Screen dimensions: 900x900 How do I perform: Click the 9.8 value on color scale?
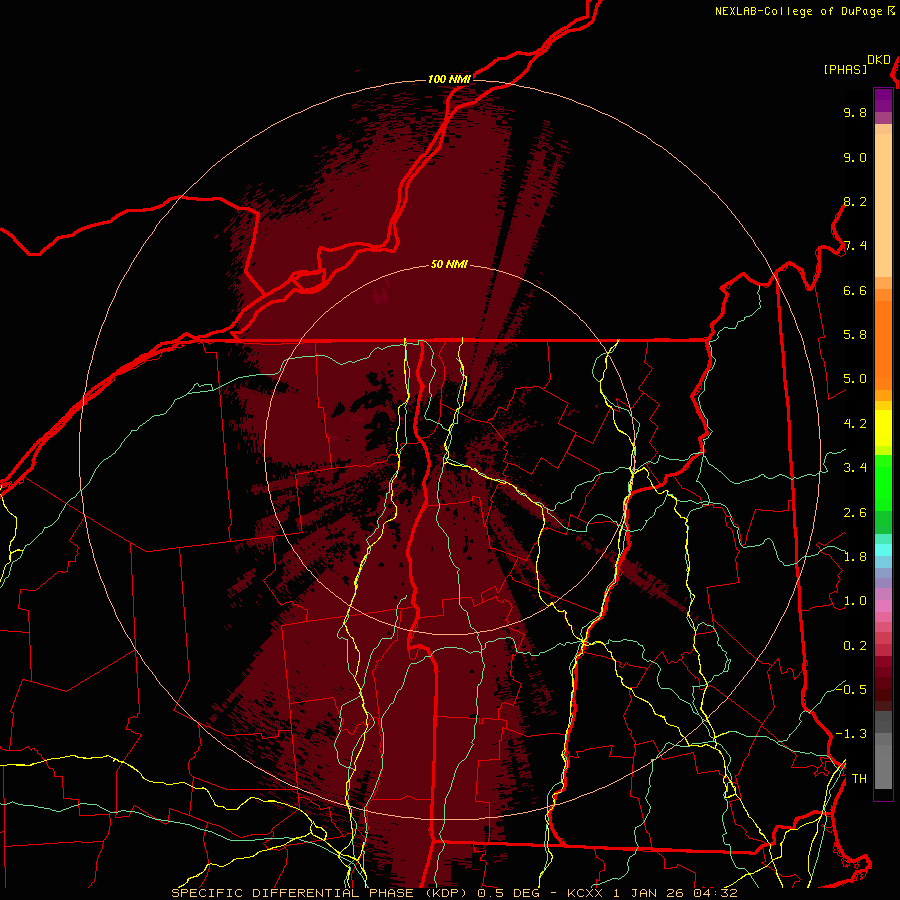click(855, 112)
